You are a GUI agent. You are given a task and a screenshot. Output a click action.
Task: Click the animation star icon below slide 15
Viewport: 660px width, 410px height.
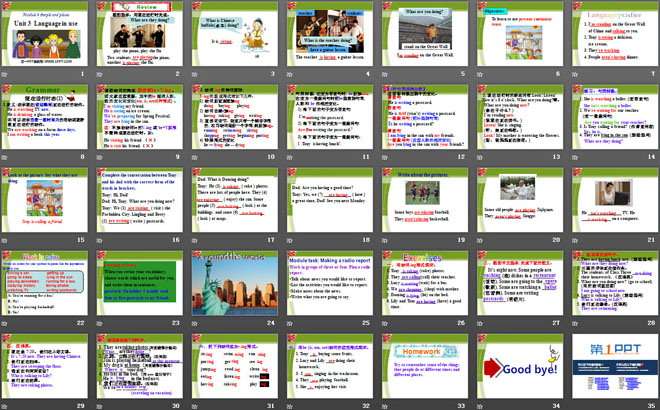click(x=5, y=240)
